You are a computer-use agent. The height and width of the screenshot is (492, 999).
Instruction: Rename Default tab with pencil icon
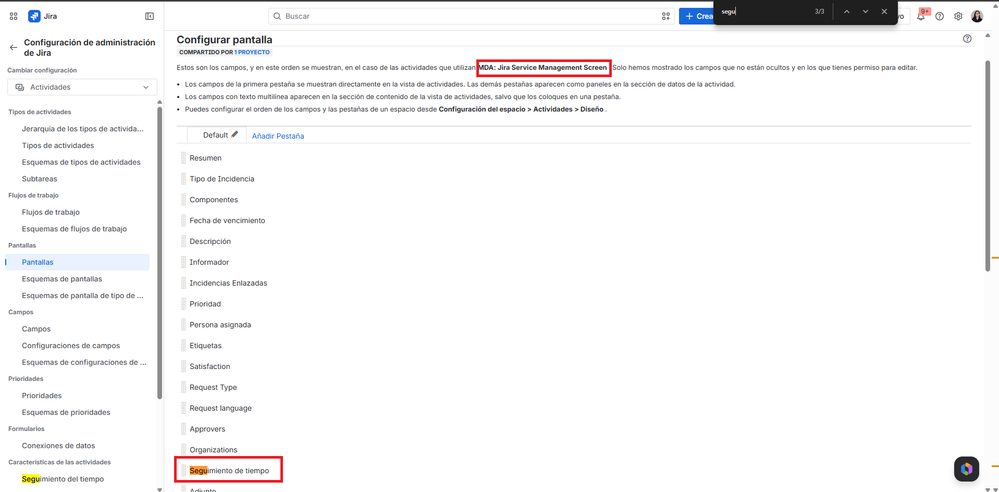click(234, 134)
